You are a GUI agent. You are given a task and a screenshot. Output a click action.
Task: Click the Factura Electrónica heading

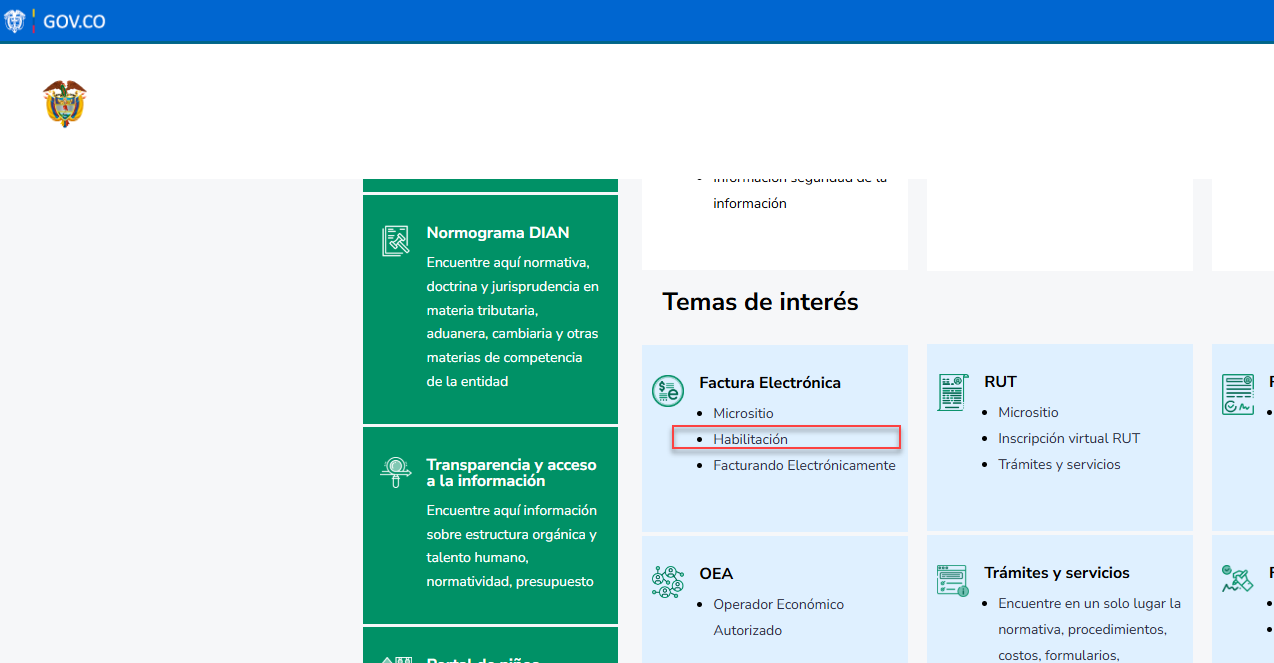(770, 383)
